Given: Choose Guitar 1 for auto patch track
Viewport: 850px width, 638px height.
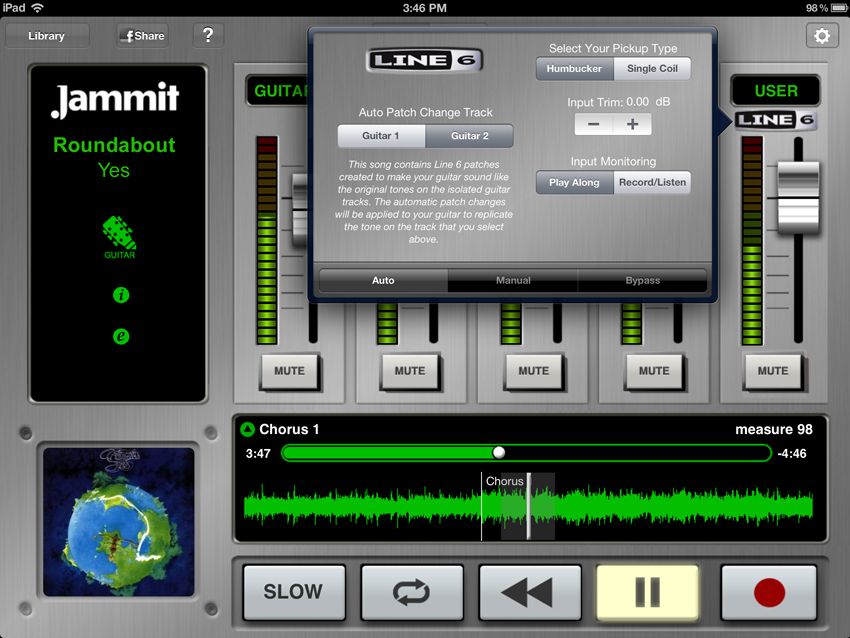Looking at the screenshot, I should pos(381,136).
